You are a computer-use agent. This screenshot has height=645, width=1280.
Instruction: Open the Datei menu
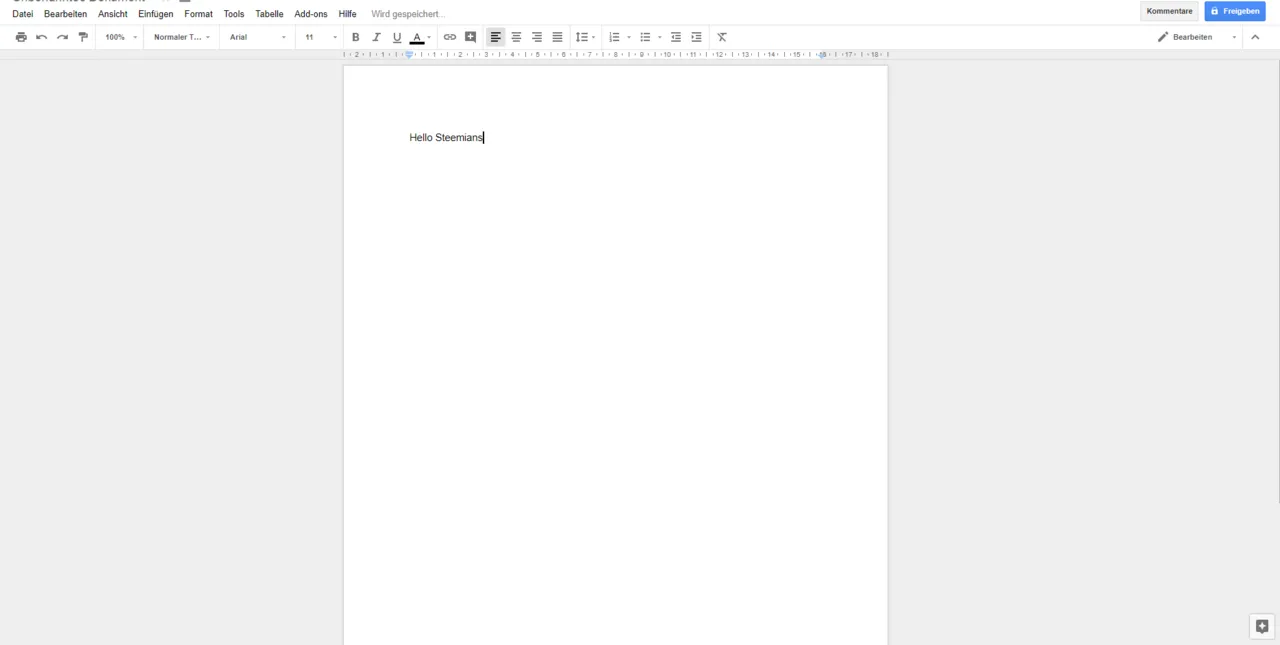click(x=23, y=14)
